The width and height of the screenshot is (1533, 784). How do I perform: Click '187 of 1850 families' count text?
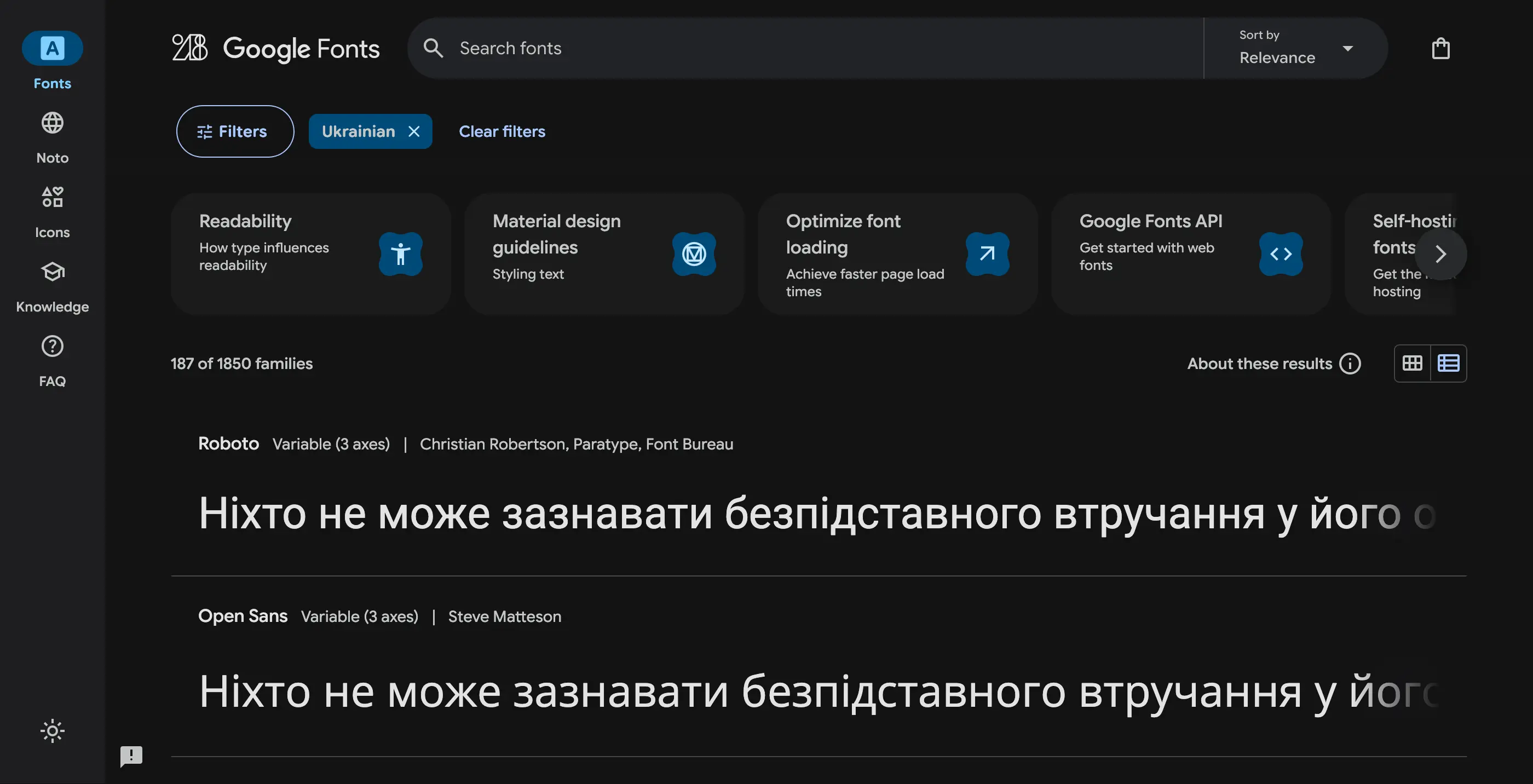click(x=241, y=363)
